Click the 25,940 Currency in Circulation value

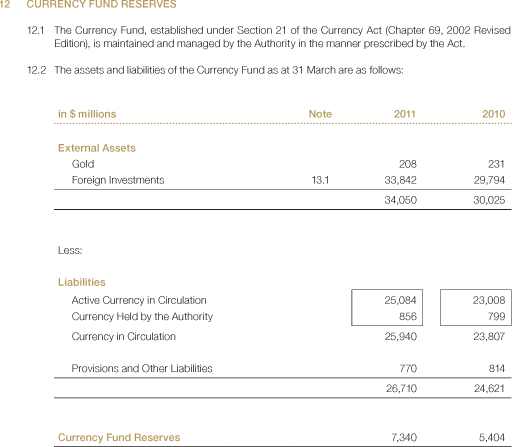tap(400, 336)
